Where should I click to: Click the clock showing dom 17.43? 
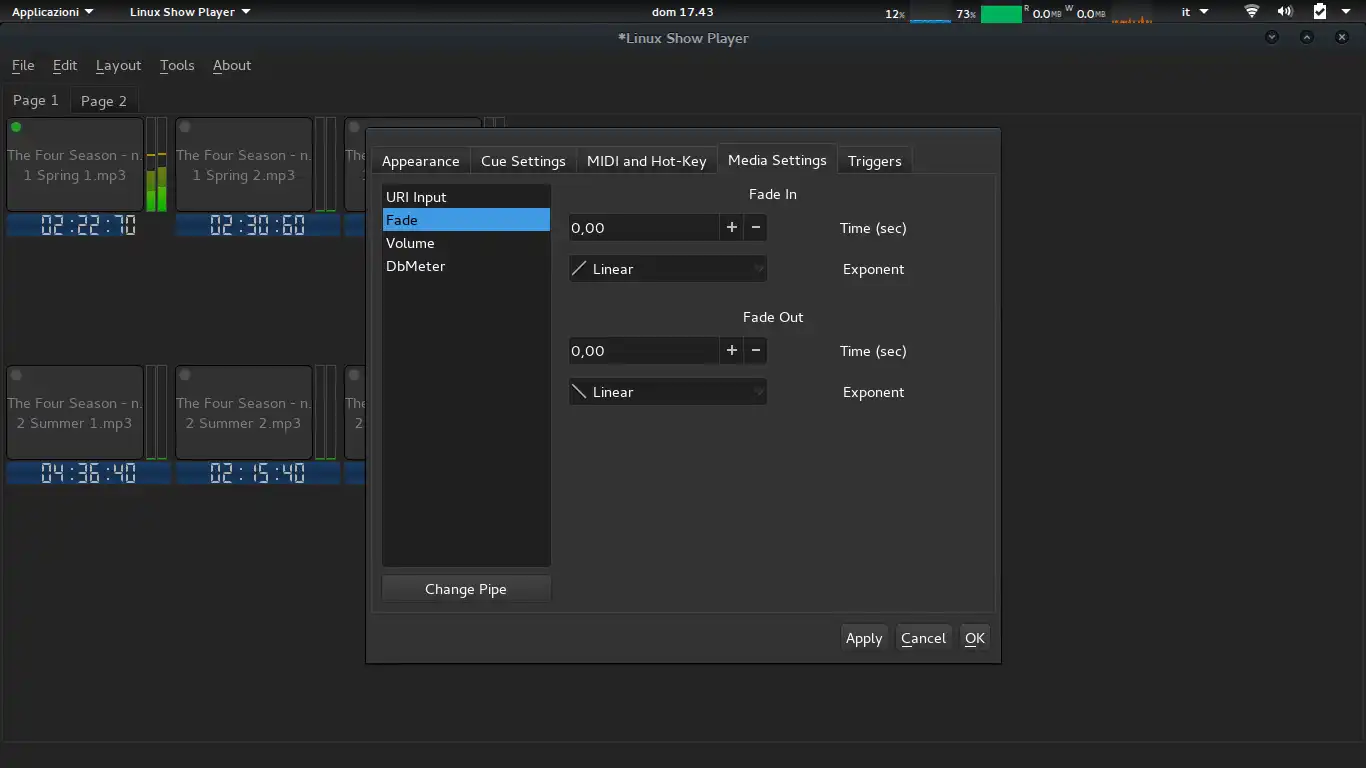tap(682, 12)
